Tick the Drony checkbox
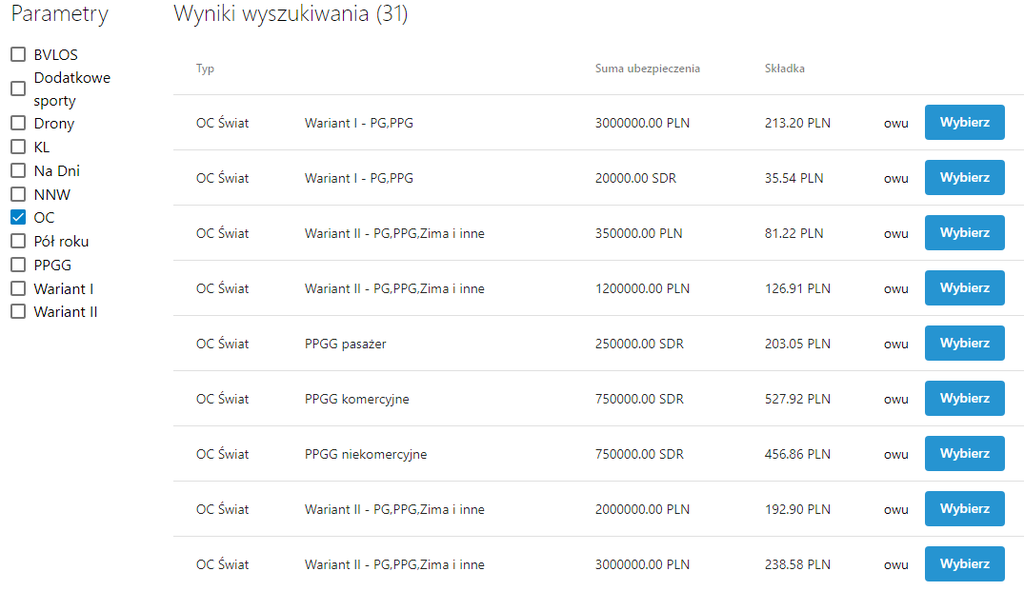 click(18, 123)
